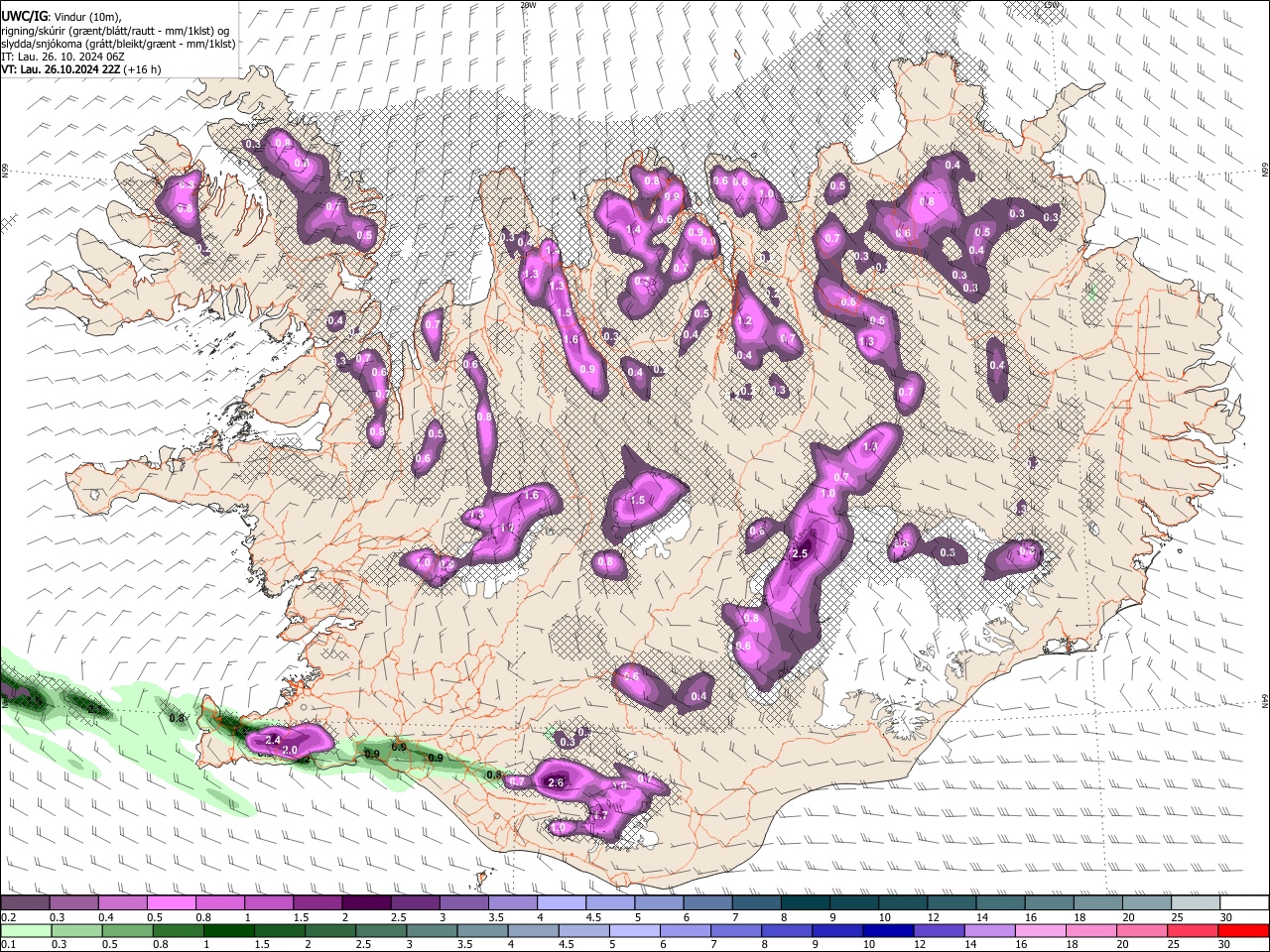The height and width of the screenshot is (952, 1270).
Task: Click the 'IT: Lau. 26. 10. 2024 06Z' line
Action: (63, 57)
